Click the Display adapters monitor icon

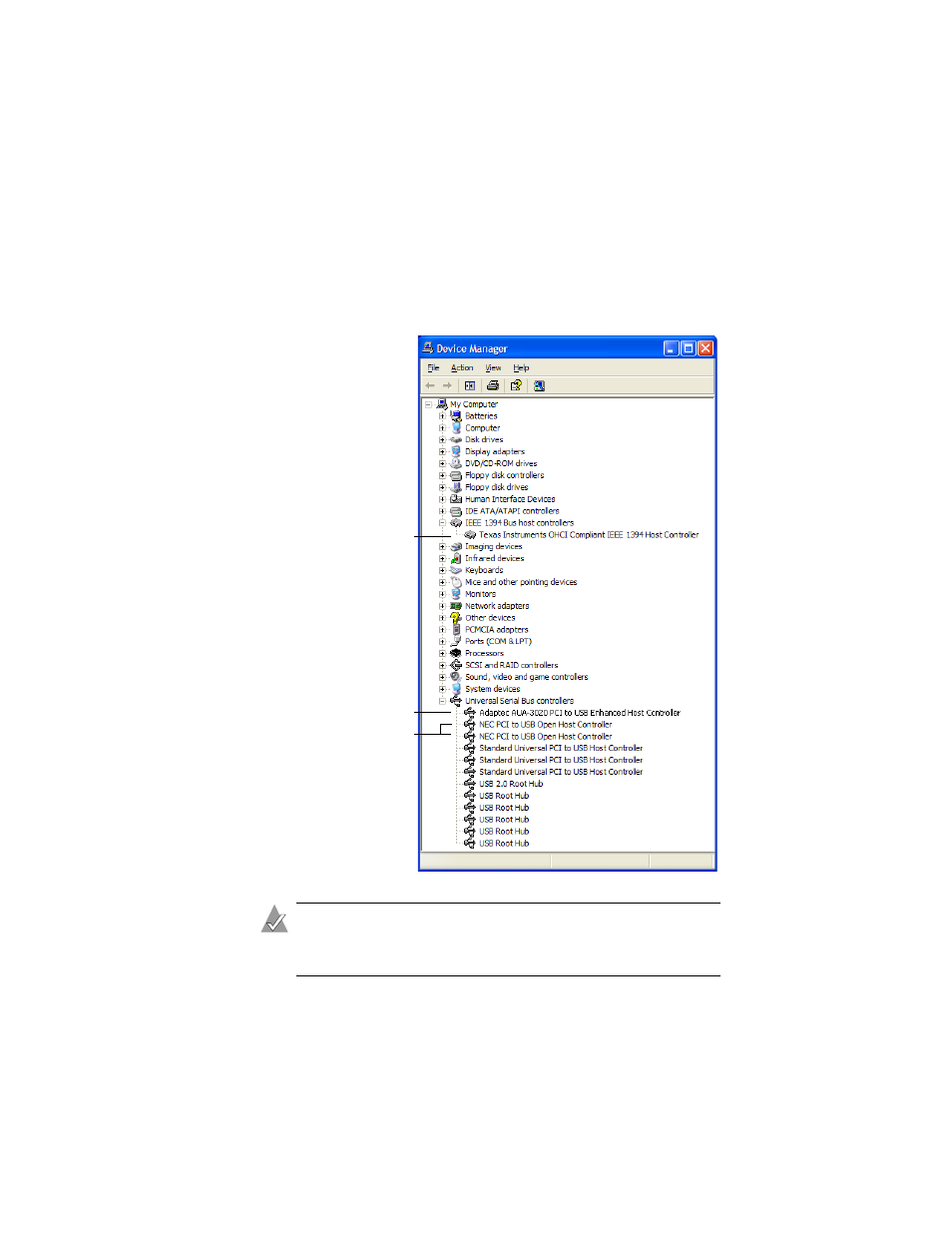point(456,451)
